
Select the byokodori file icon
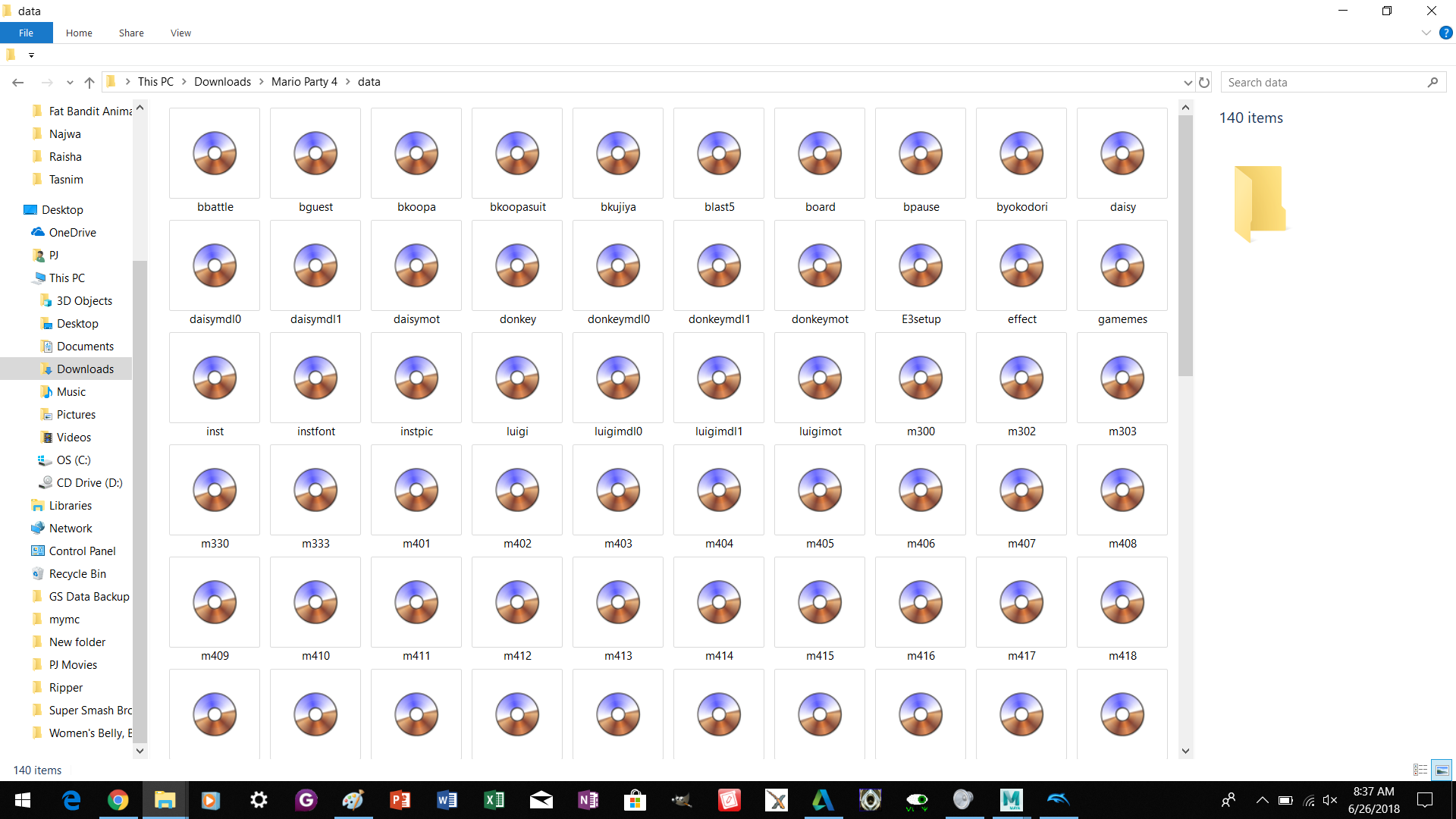click(1021, 154)
